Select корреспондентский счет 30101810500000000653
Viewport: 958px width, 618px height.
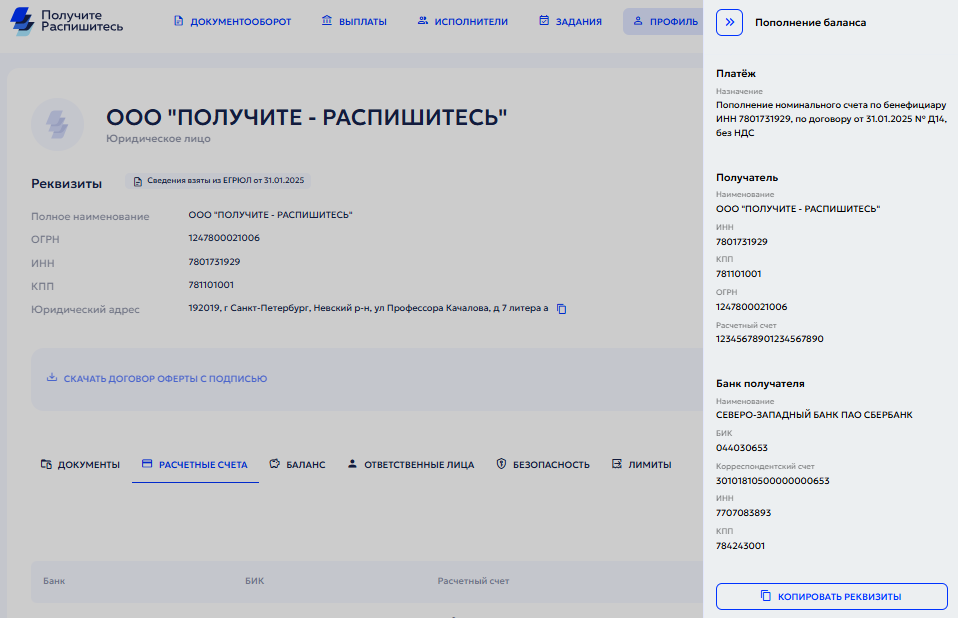click(773, 481)
